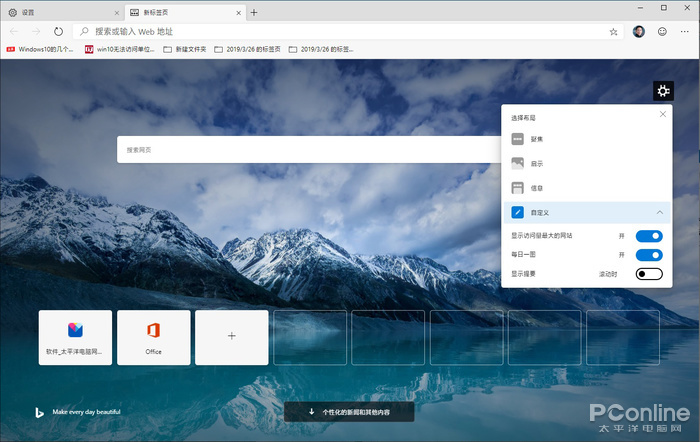The width and height of the screenshot is (700, 442).
Task: Open the Office quick link tile
Action: tap(154, 338)
